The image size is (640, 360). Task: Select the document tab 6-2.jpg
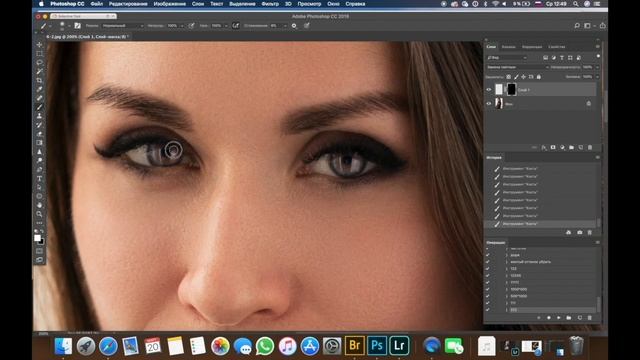tap(87, 37)
